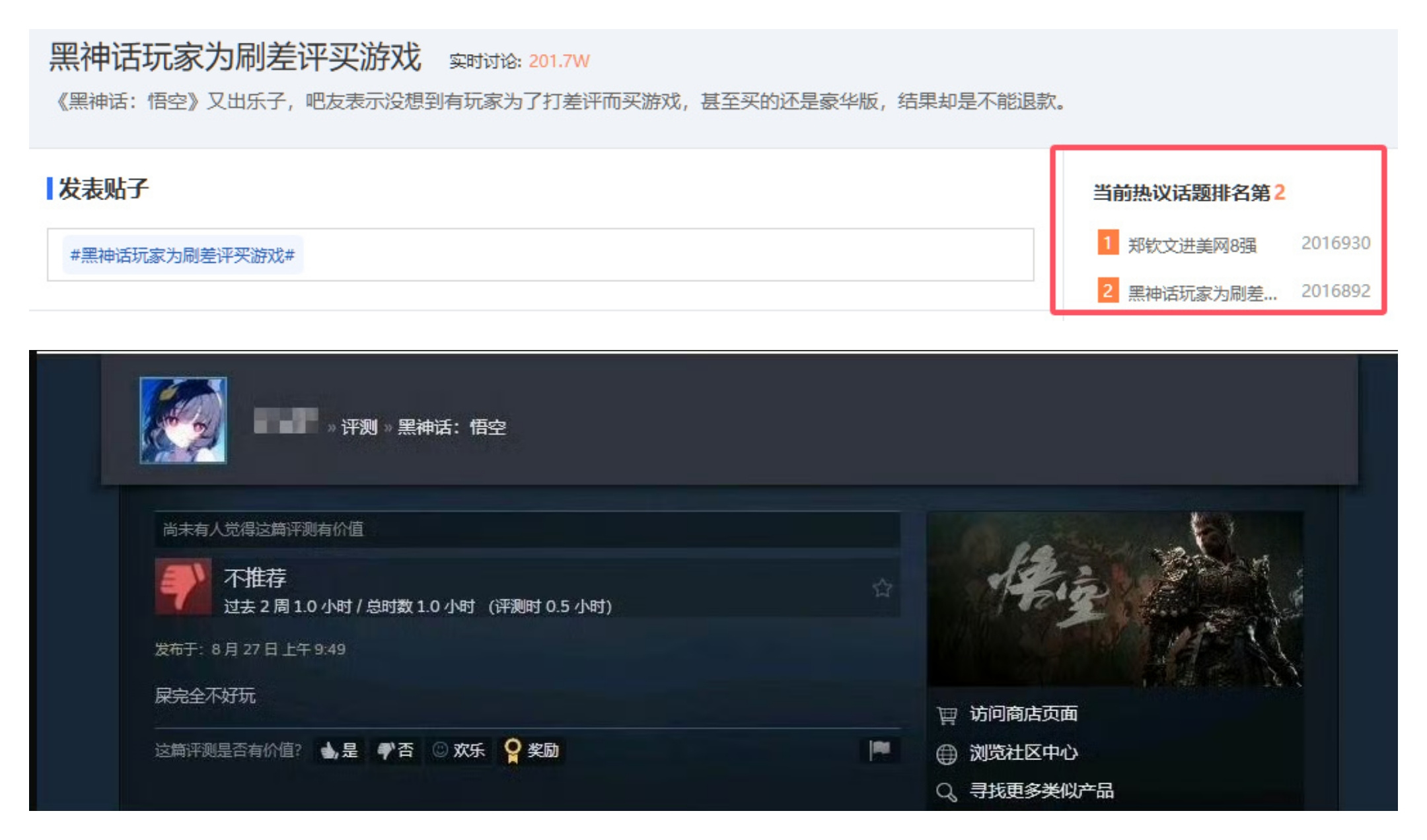1427x840 pixels.
Task: Open the 浏览社区中心 link
Action: pos(1023,752)
